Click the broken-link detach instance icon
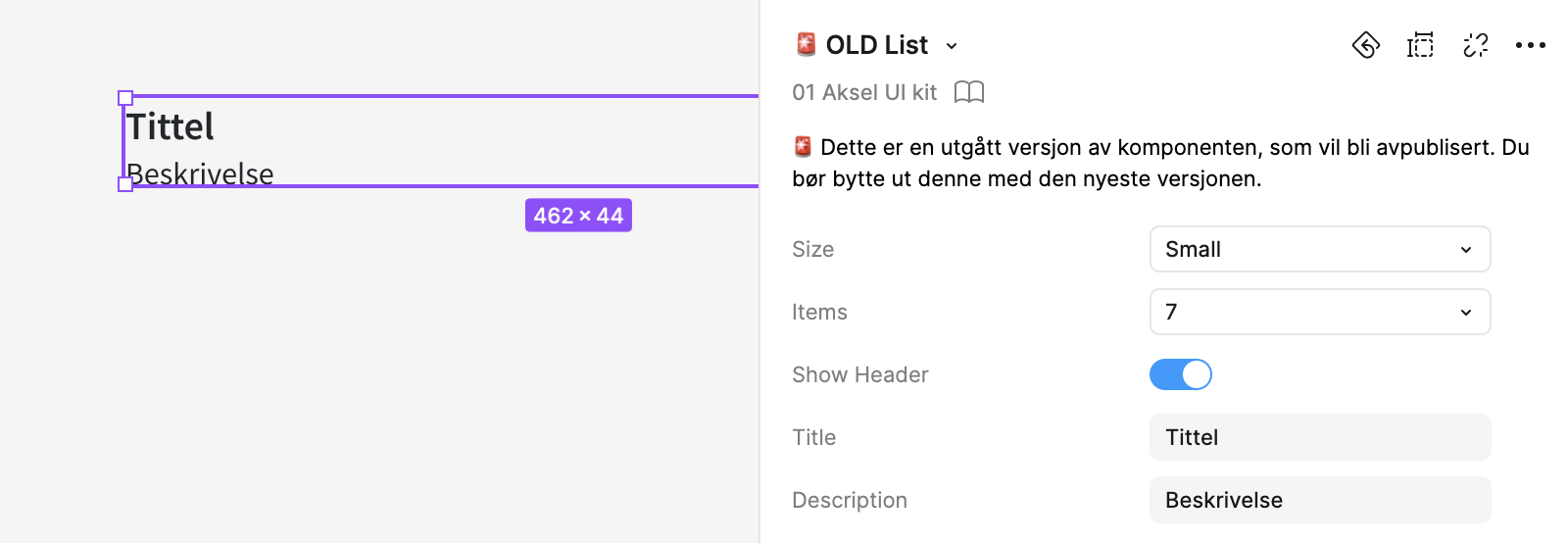 tap(1475, 45)
